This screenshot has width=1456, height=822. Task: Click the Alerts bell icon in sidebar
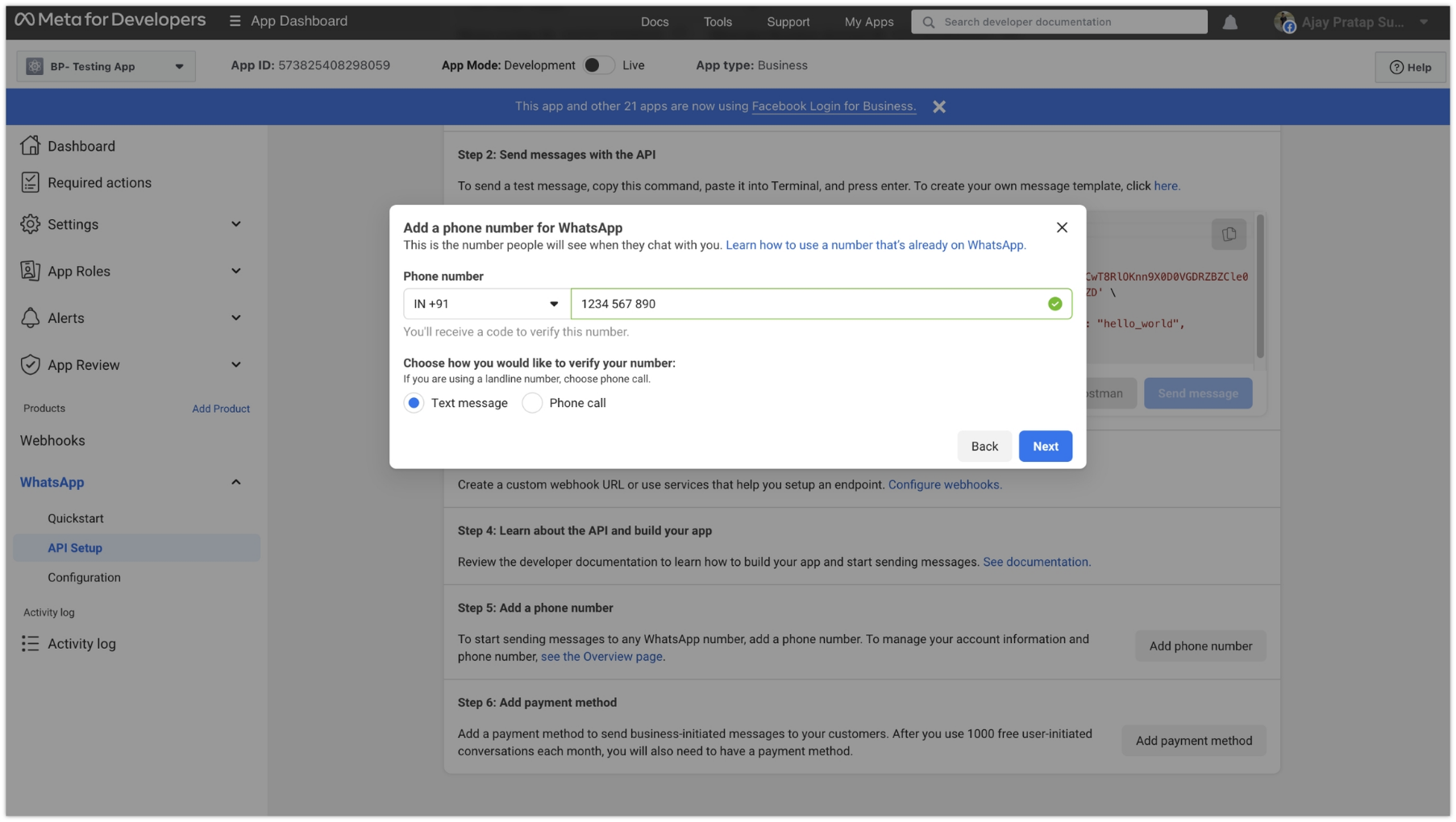(30, 318)
